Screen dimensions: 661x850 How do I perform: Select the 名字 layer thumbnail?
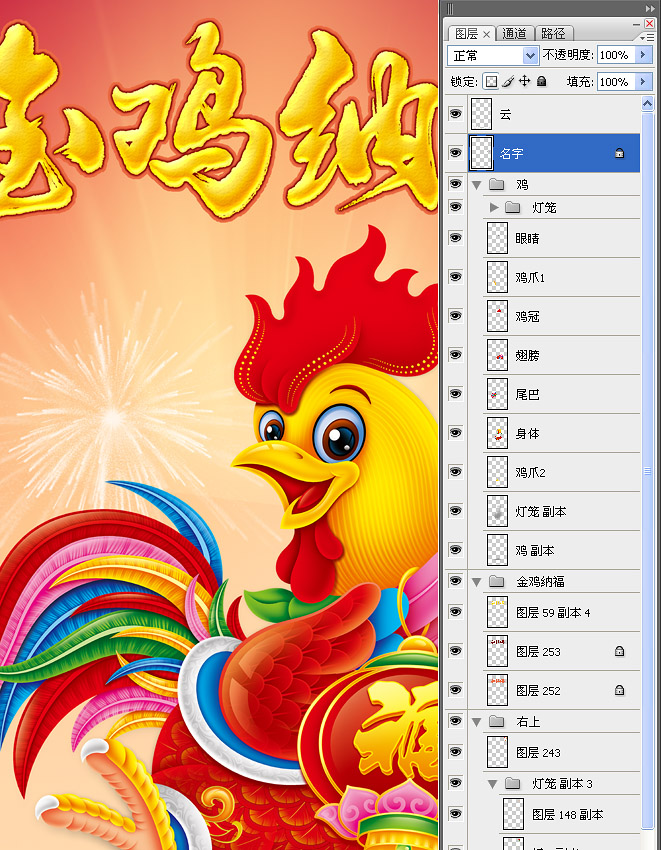click(x=482, y=153)
